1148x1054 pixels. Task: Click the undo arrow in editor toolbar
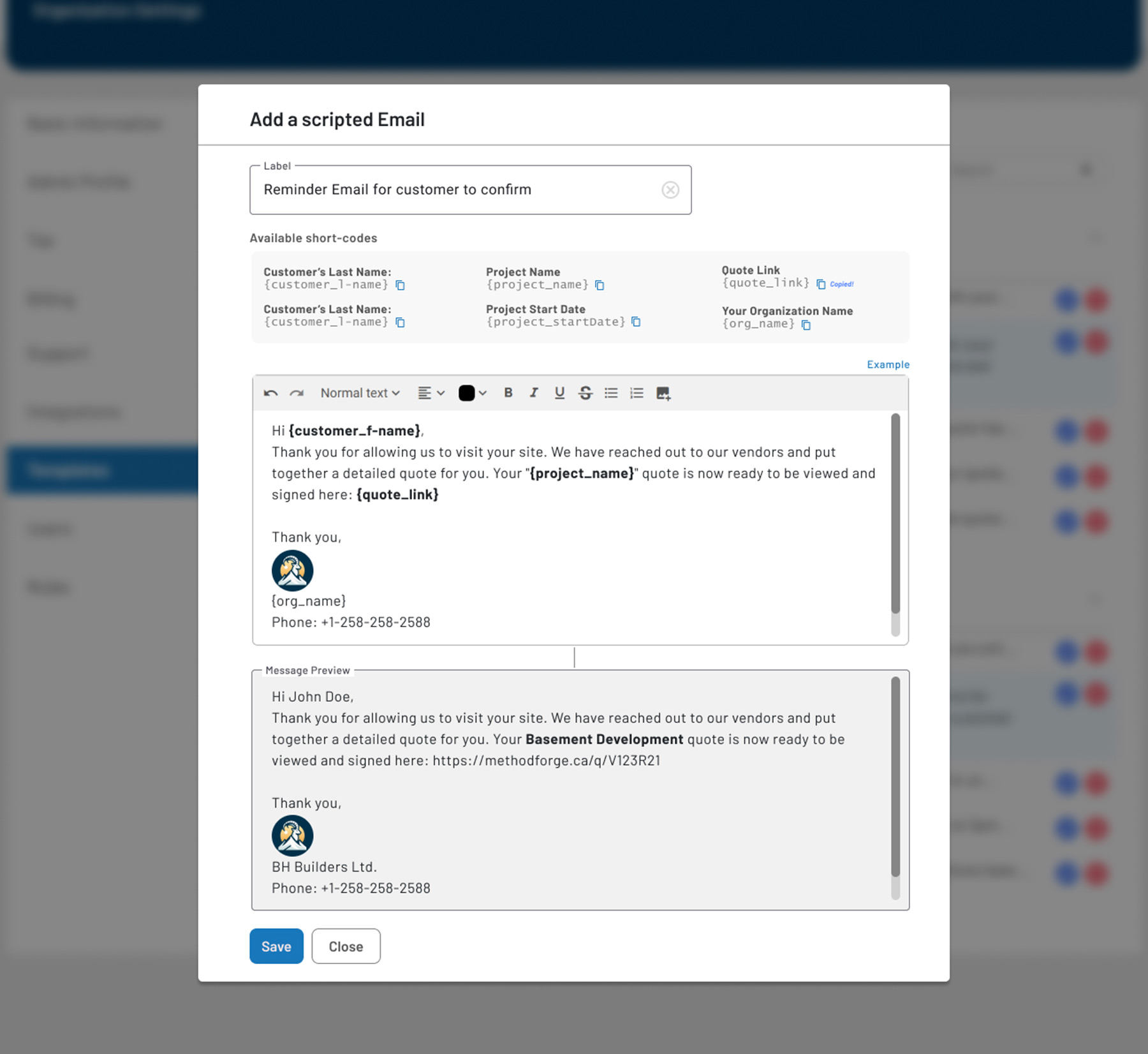click(x=270, y=393)
